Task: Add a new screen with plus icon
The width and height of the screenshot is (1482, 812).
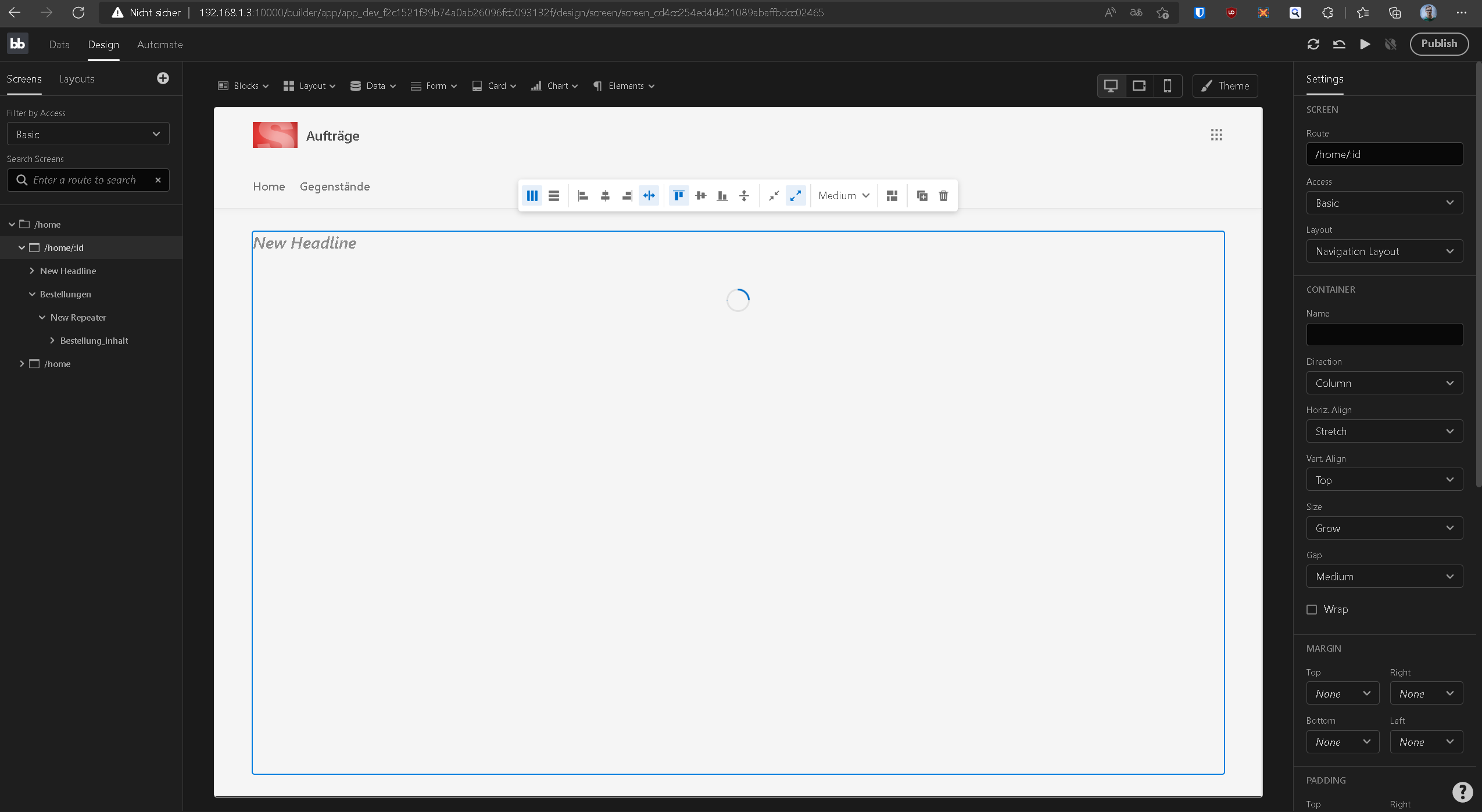Action: (163, 78)
